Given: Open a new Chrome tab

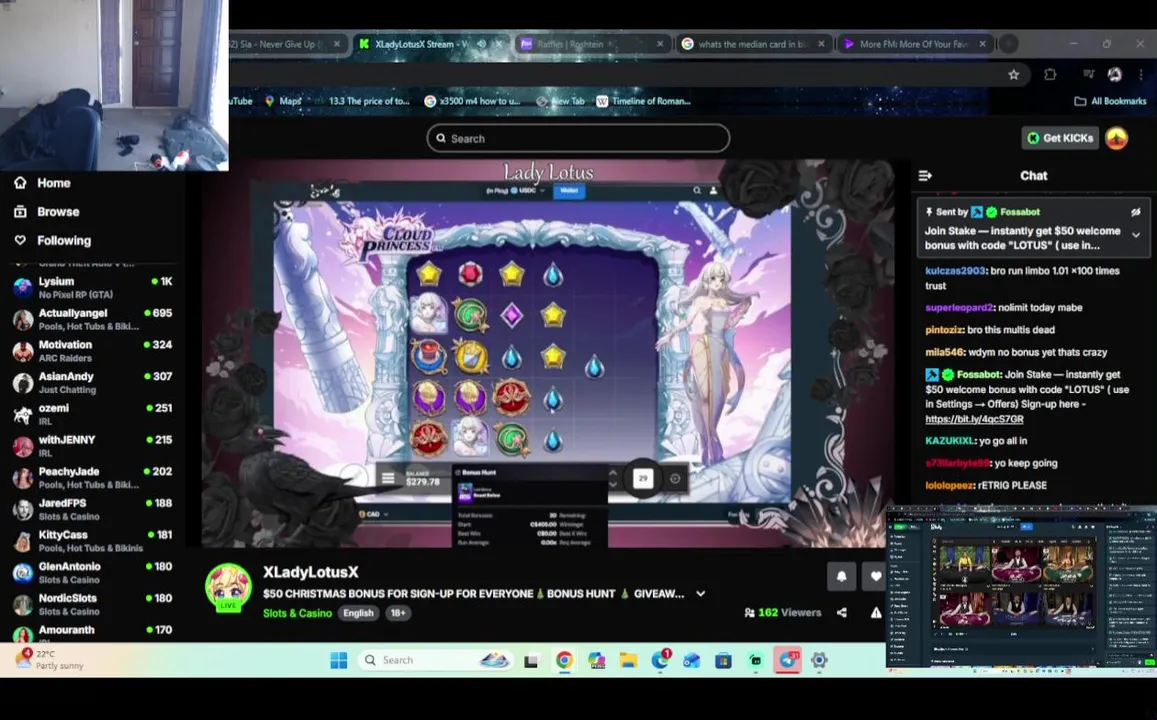Looking at the screenshot, I should (x=1009, y=44).
